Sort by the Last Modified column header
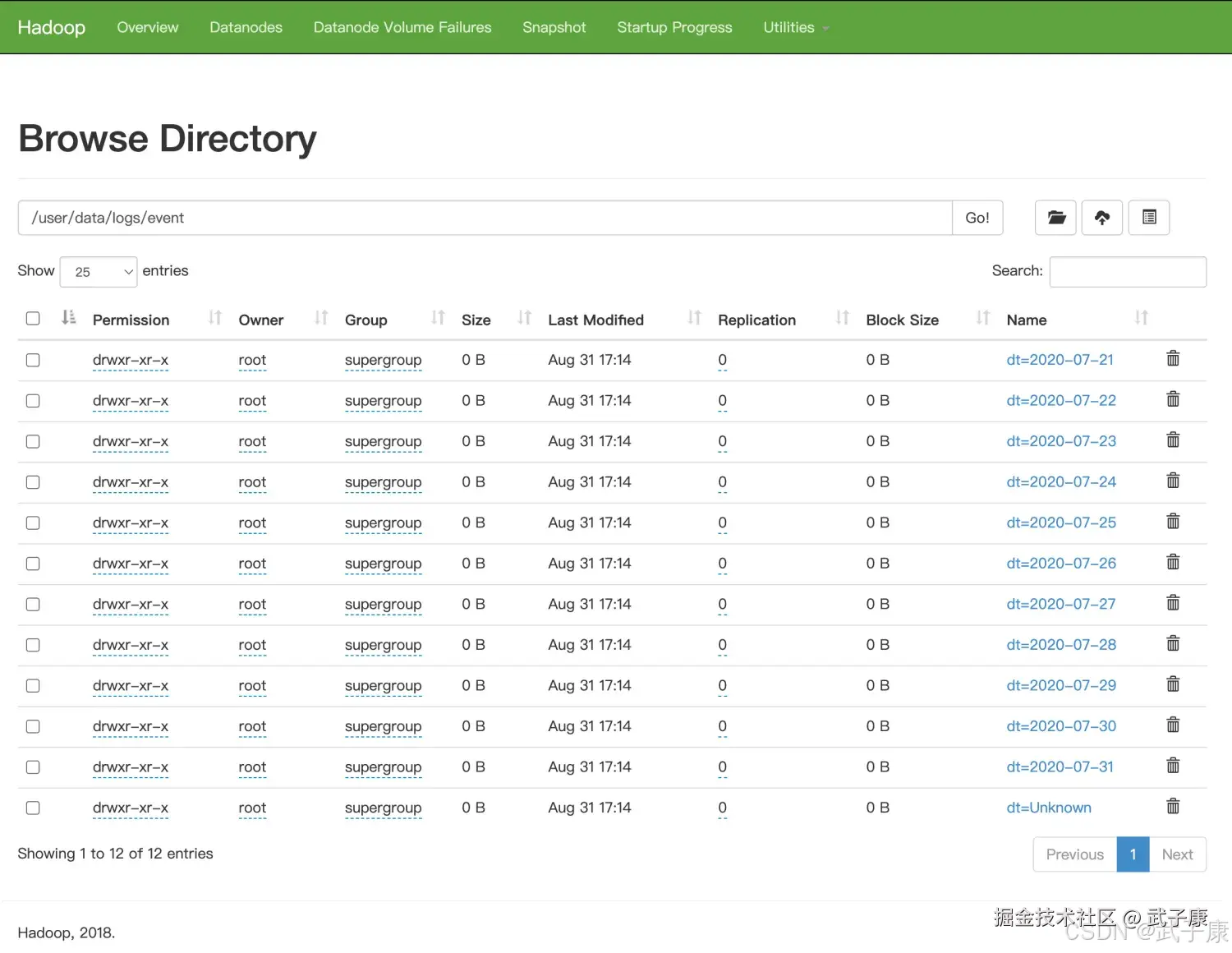This screenshot has height=953, width=1232. 595,320
